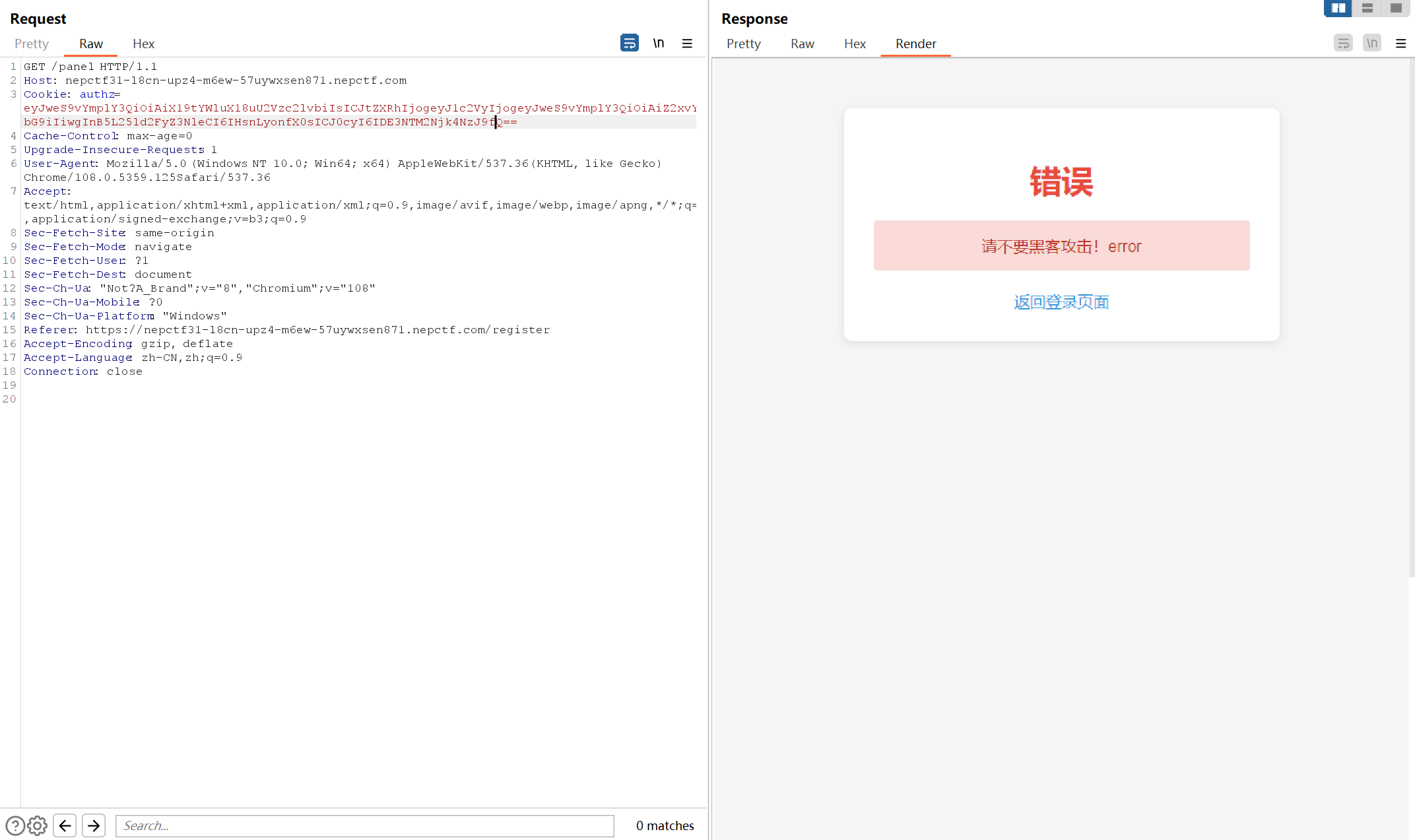Click the Referer register URL header
The image size is (1415, 840).
pos(286,330)
